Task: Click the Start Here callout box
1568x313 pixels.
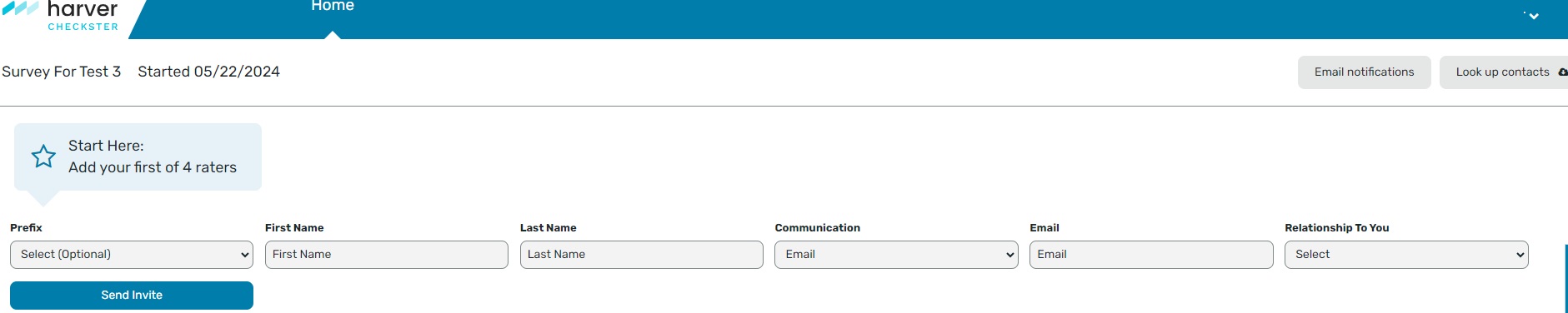Action: click(138, 157)
